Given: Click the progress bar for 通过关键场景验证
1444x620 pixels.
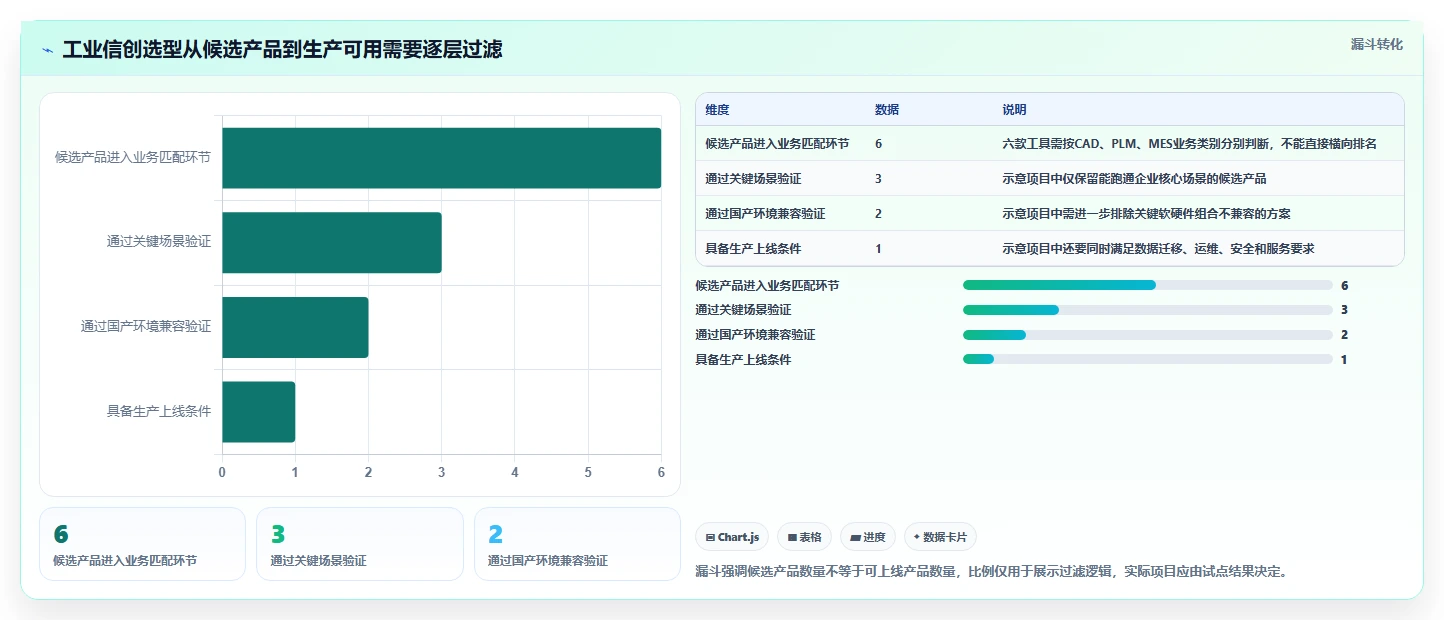Looking at the screenshot, I should tap(1147, 310).
